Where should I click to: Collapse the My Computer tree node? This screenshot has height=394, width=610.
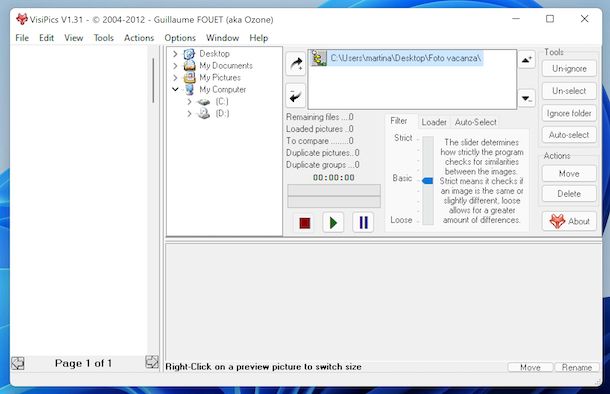(175, 89)
